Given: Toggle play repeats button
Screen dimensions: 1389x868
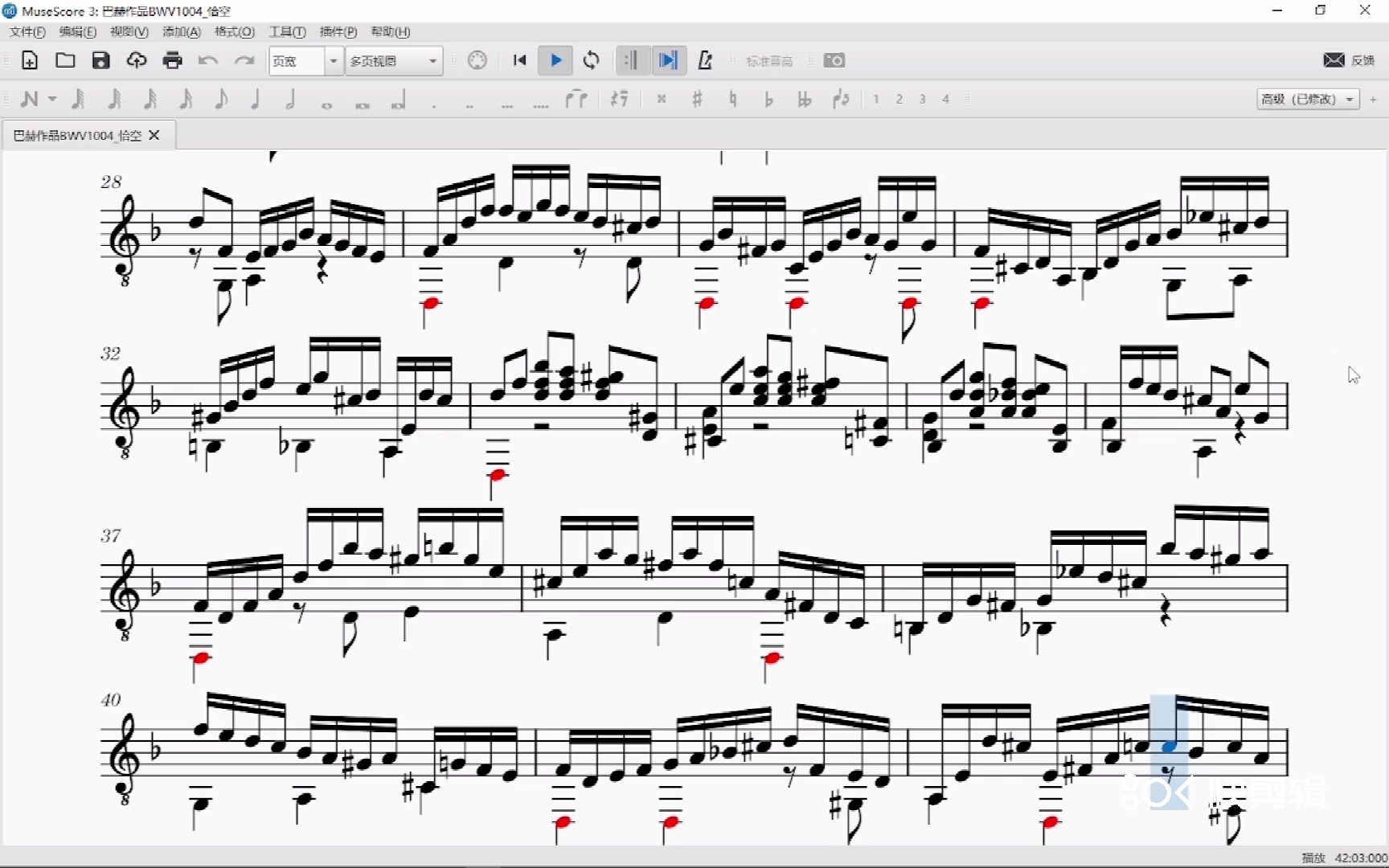Looking at the screenshot, I should [632, 60].
